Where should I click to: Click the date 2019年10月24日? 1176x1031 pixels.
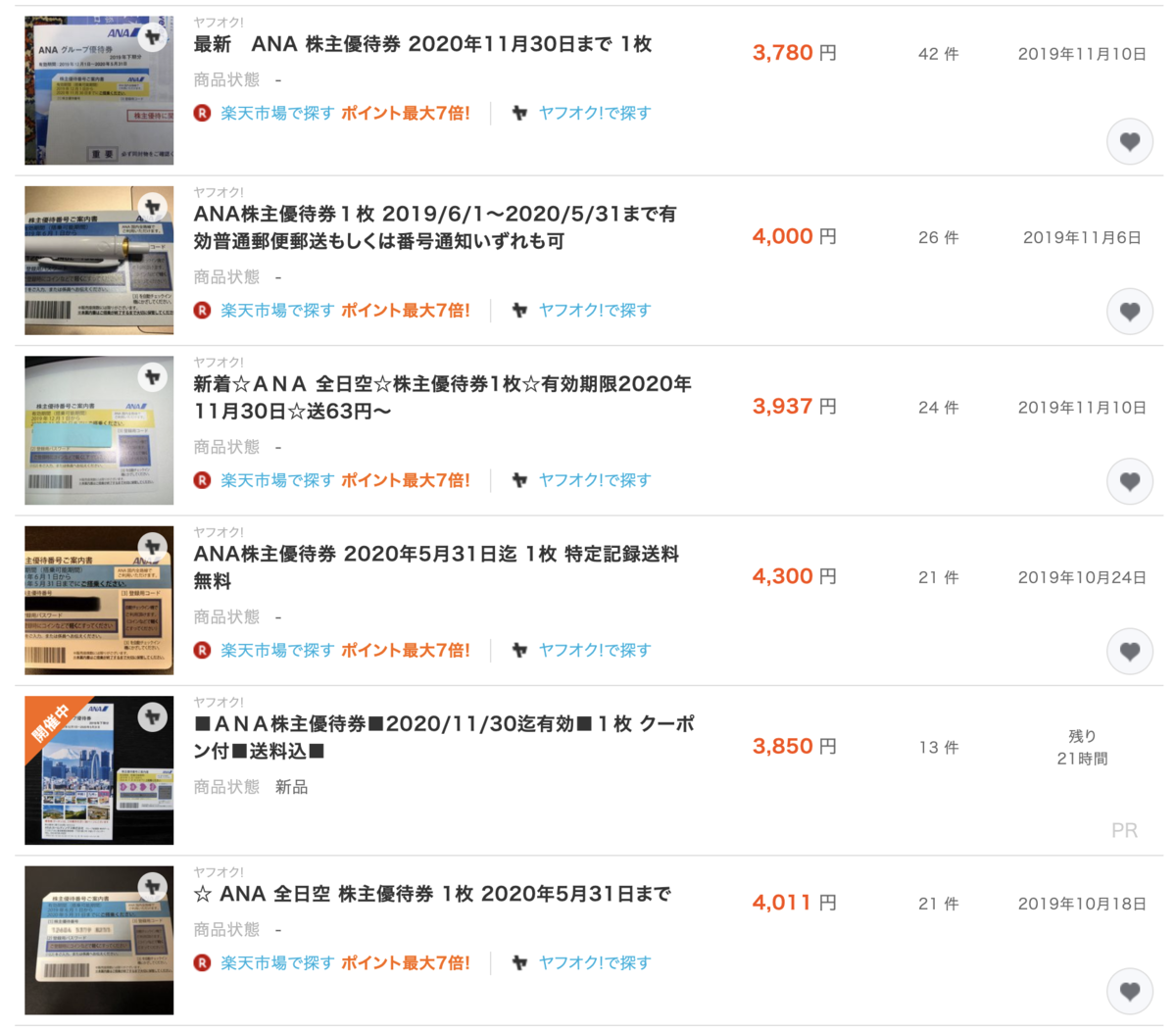[1082, 577]
